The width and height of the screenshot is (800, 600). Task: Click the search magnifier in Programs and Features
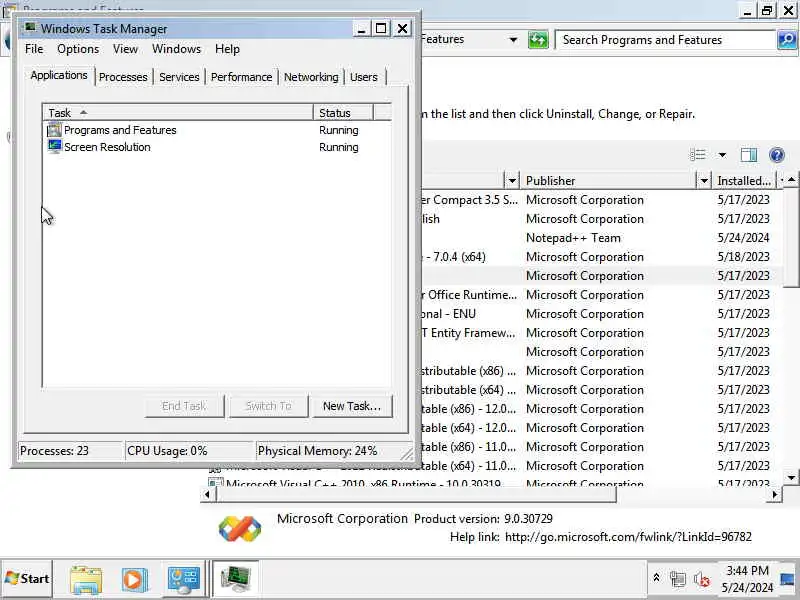786,39
